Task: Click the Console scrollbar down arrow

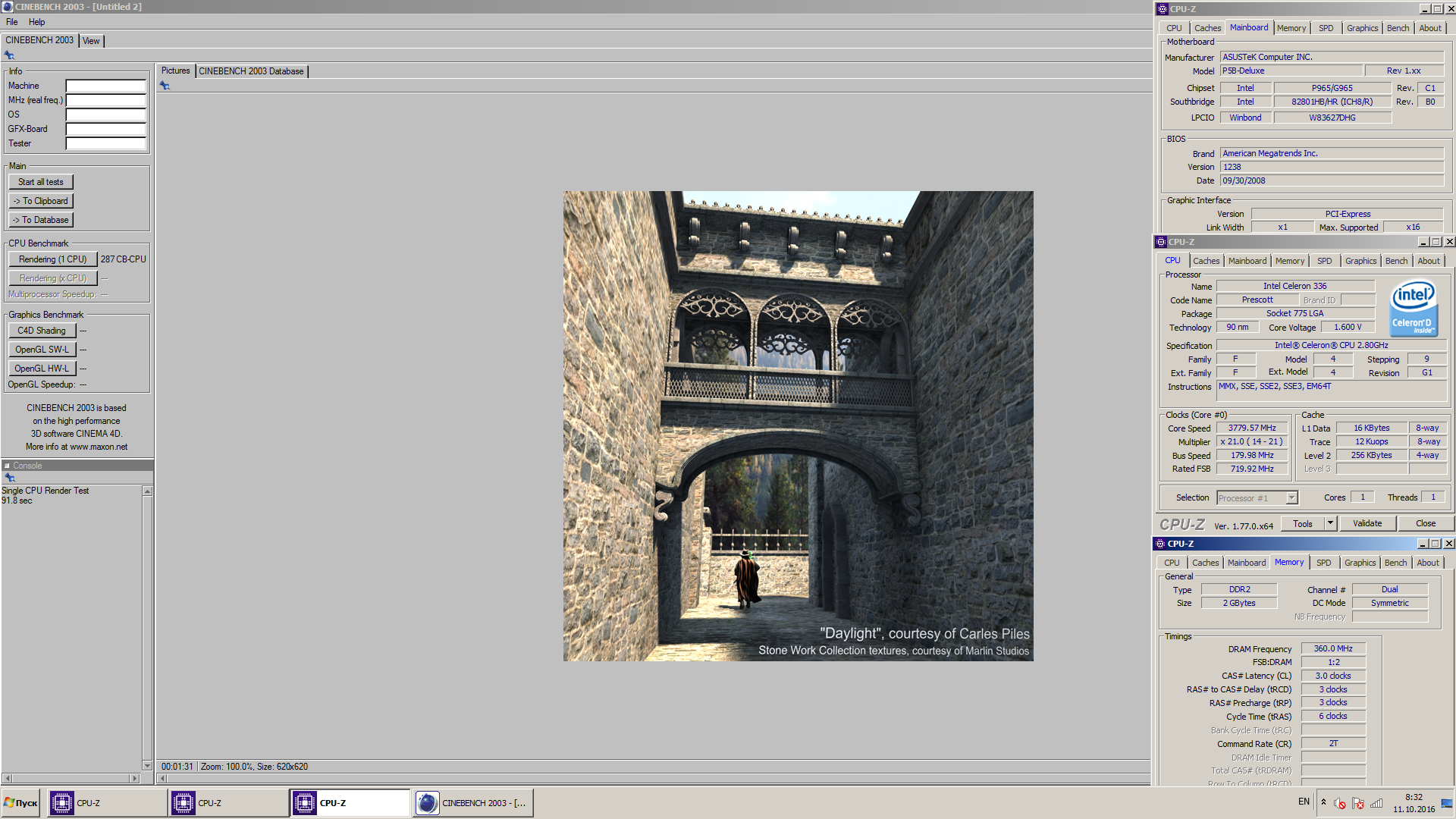Action: tap(147, 765)
